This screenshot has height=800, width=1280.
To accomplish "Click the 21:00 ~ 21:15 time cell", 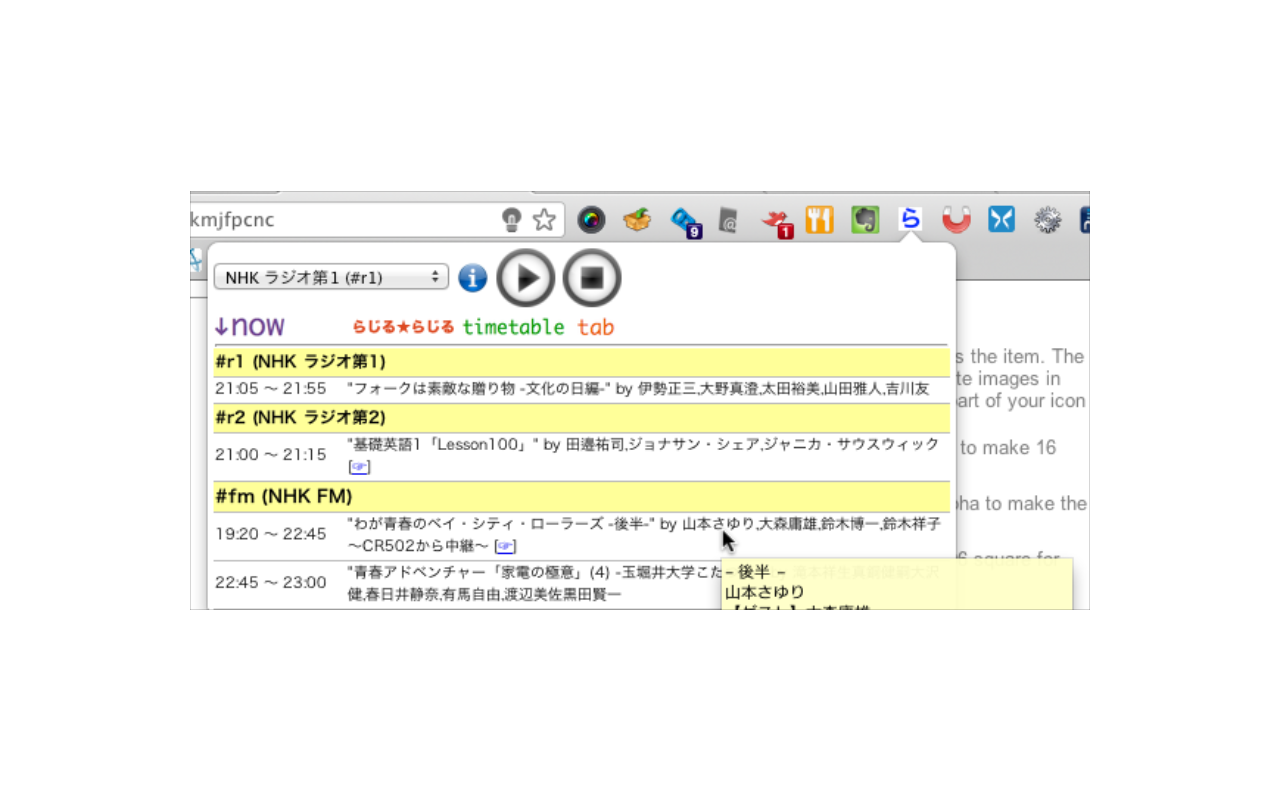I will tap(270, 455).
